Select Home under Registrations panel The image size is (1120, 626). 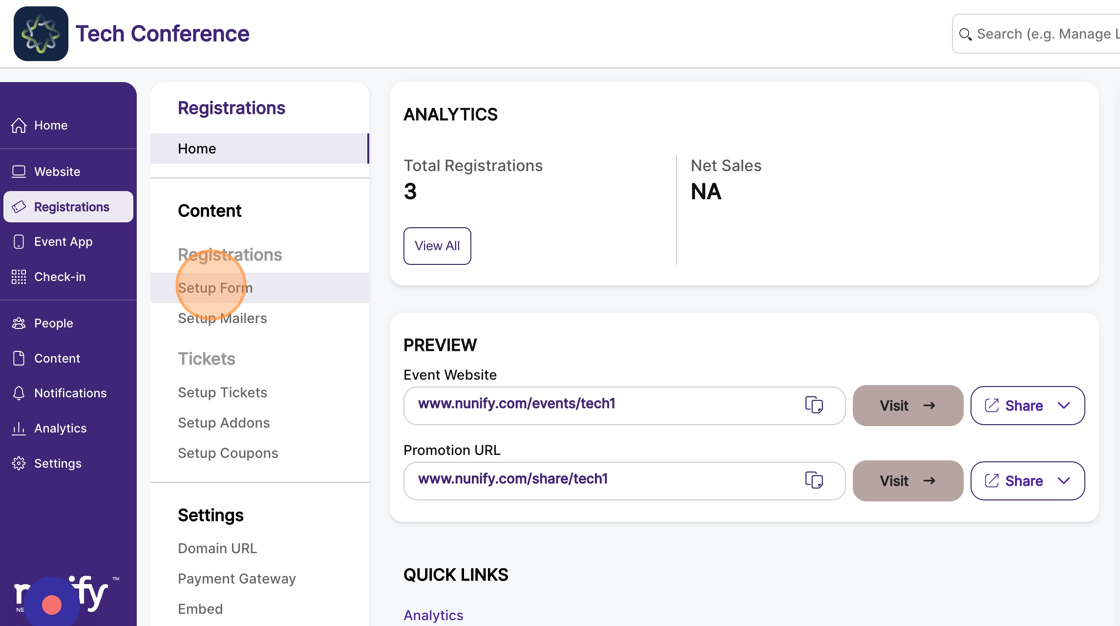[259, 149]
